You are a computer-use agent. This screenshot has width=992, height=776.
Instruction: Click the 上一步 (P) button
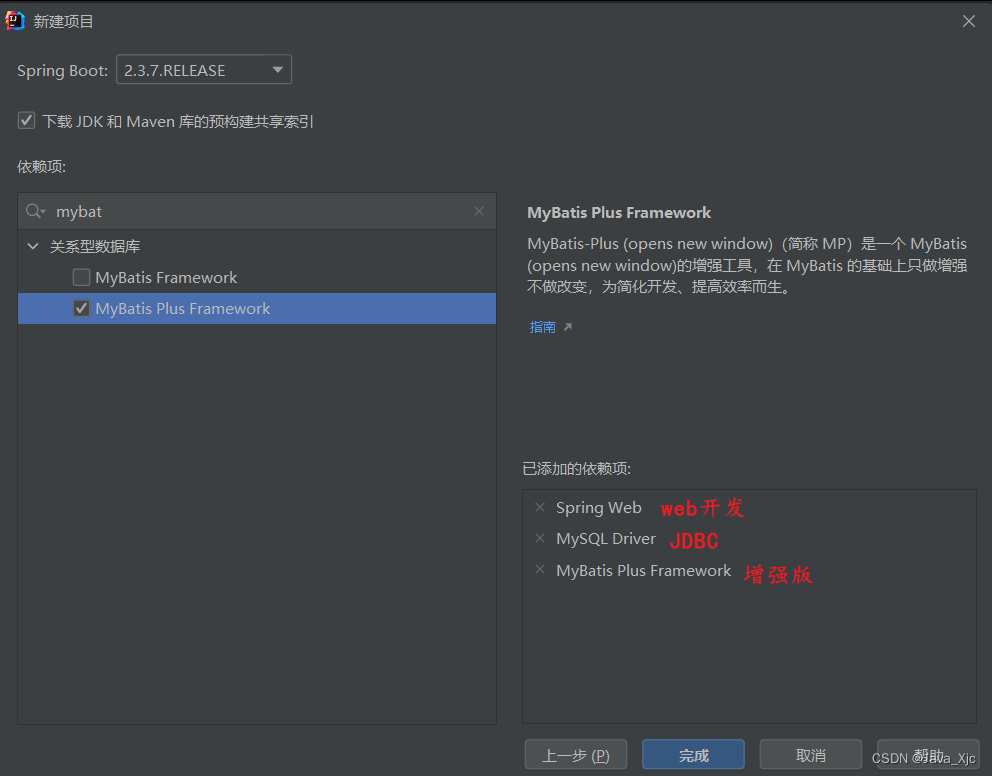576,755
